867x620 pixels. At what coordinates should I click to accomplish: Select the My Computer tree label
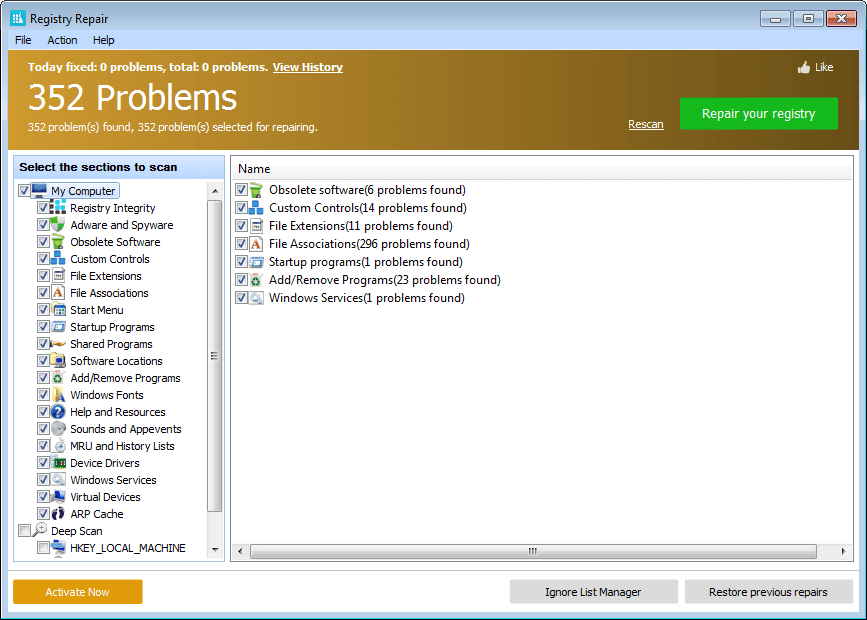point(83,191)
